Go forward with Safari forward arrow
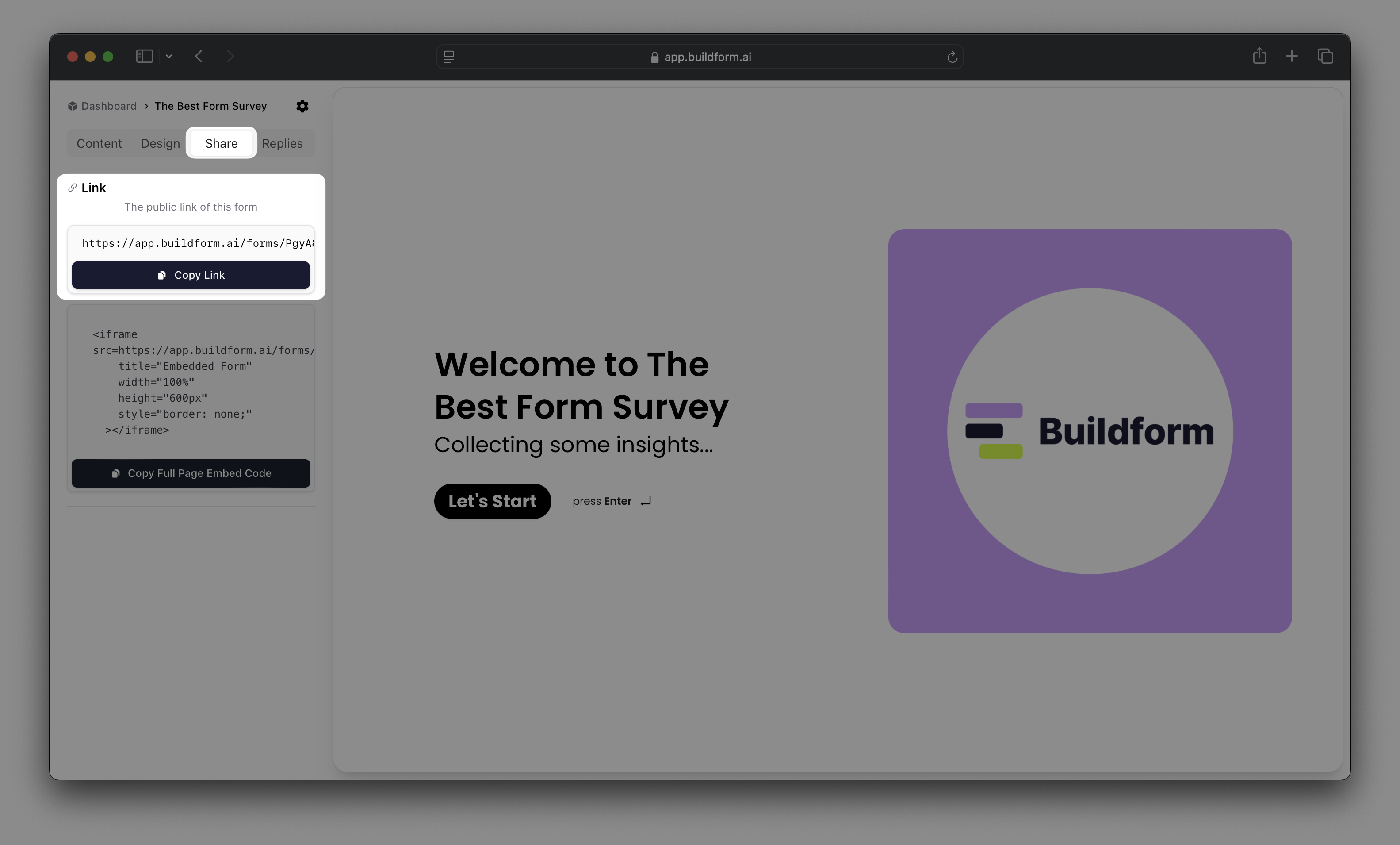 coord(230,56)
